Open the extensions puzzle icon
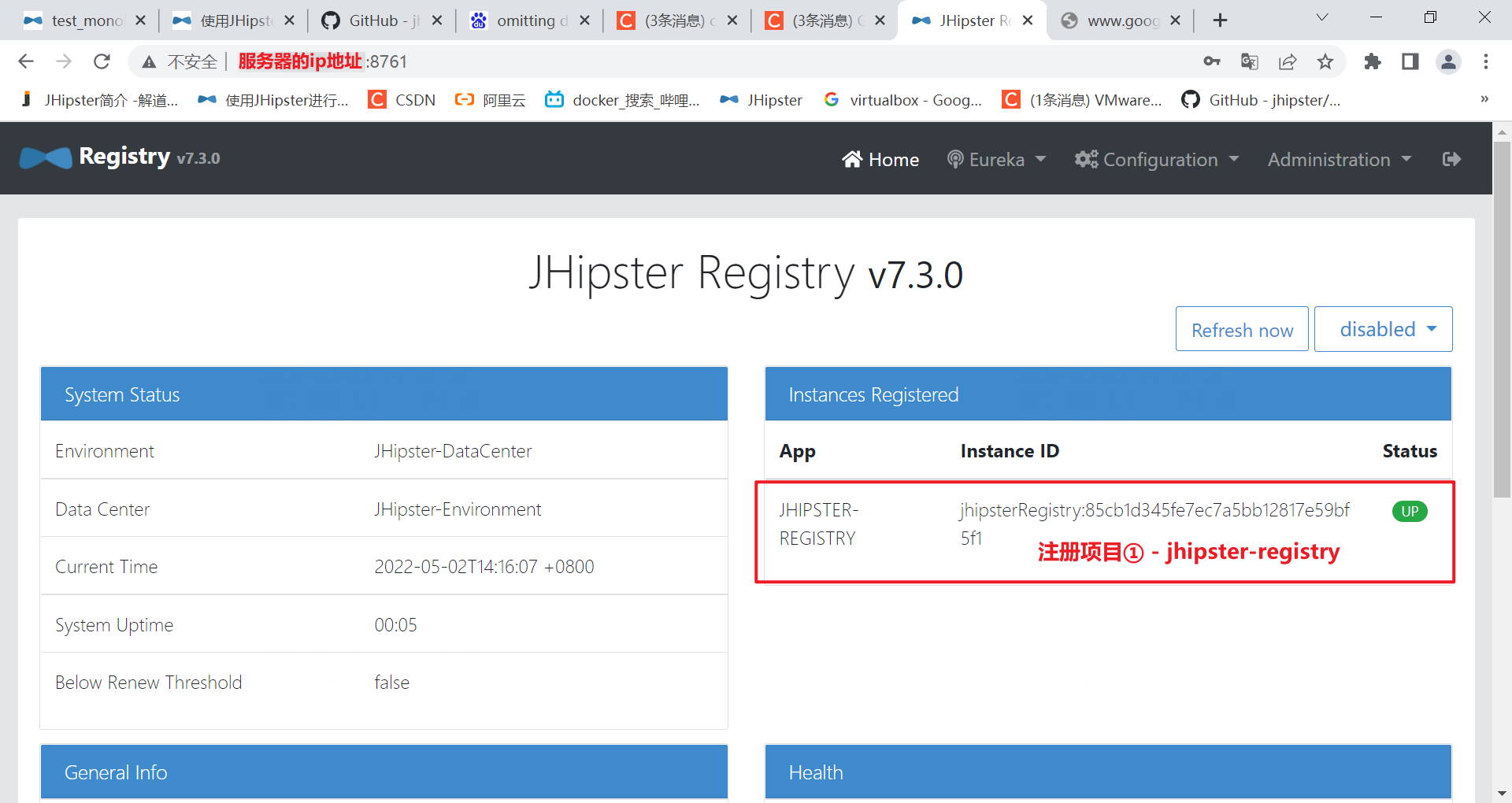 click(1373, 61)
